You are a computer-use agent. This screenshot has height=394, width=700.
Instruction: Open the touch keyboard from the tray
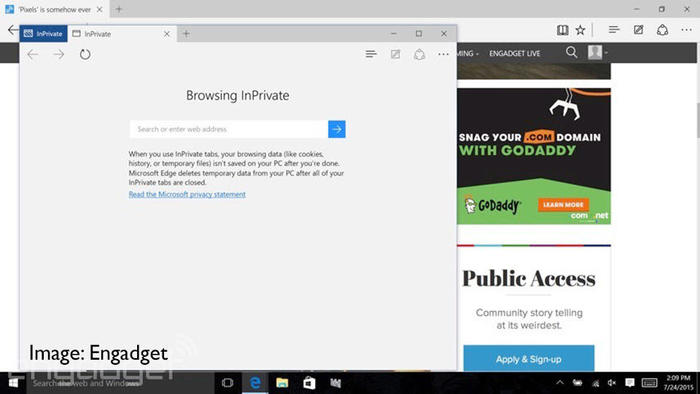point(650,383)
